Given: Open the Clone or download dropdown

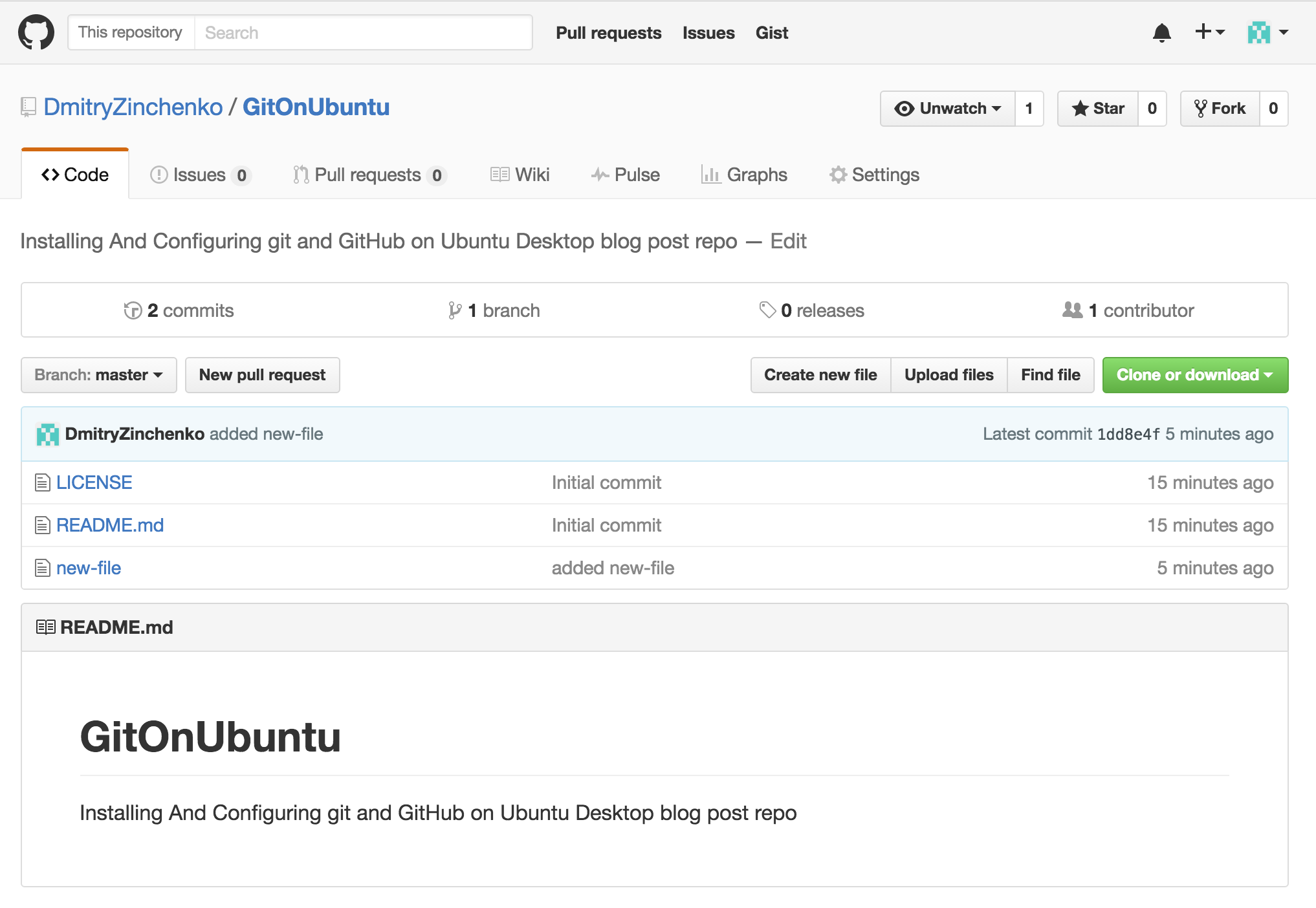Looking at the screenshot, I should point(1194,375).
